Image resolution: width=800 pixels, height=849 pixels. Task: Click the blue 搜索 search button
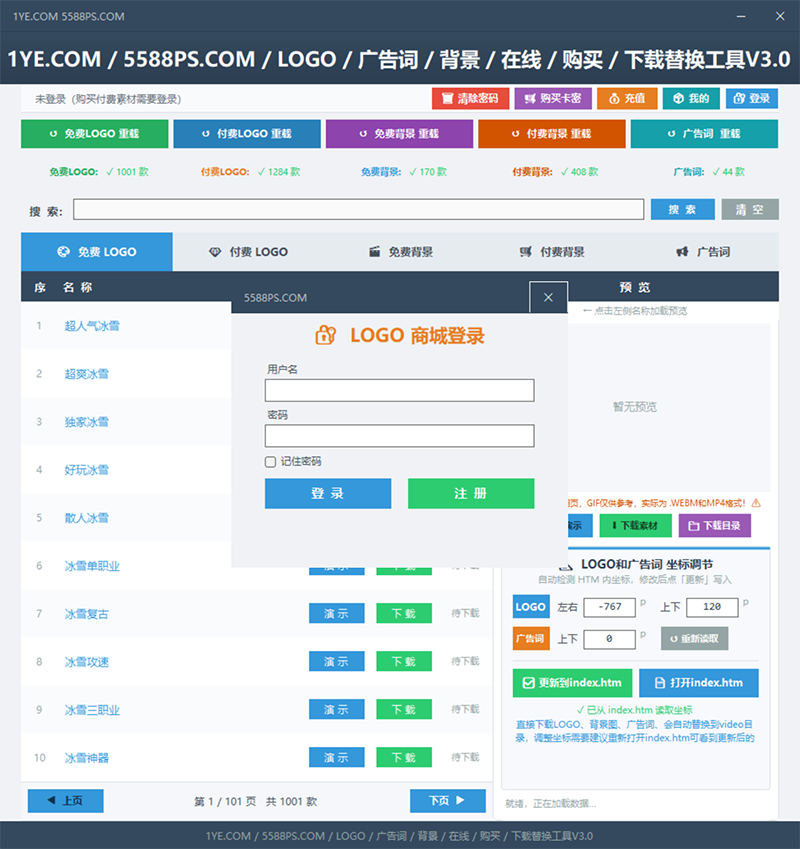click(x=683, y=209)
